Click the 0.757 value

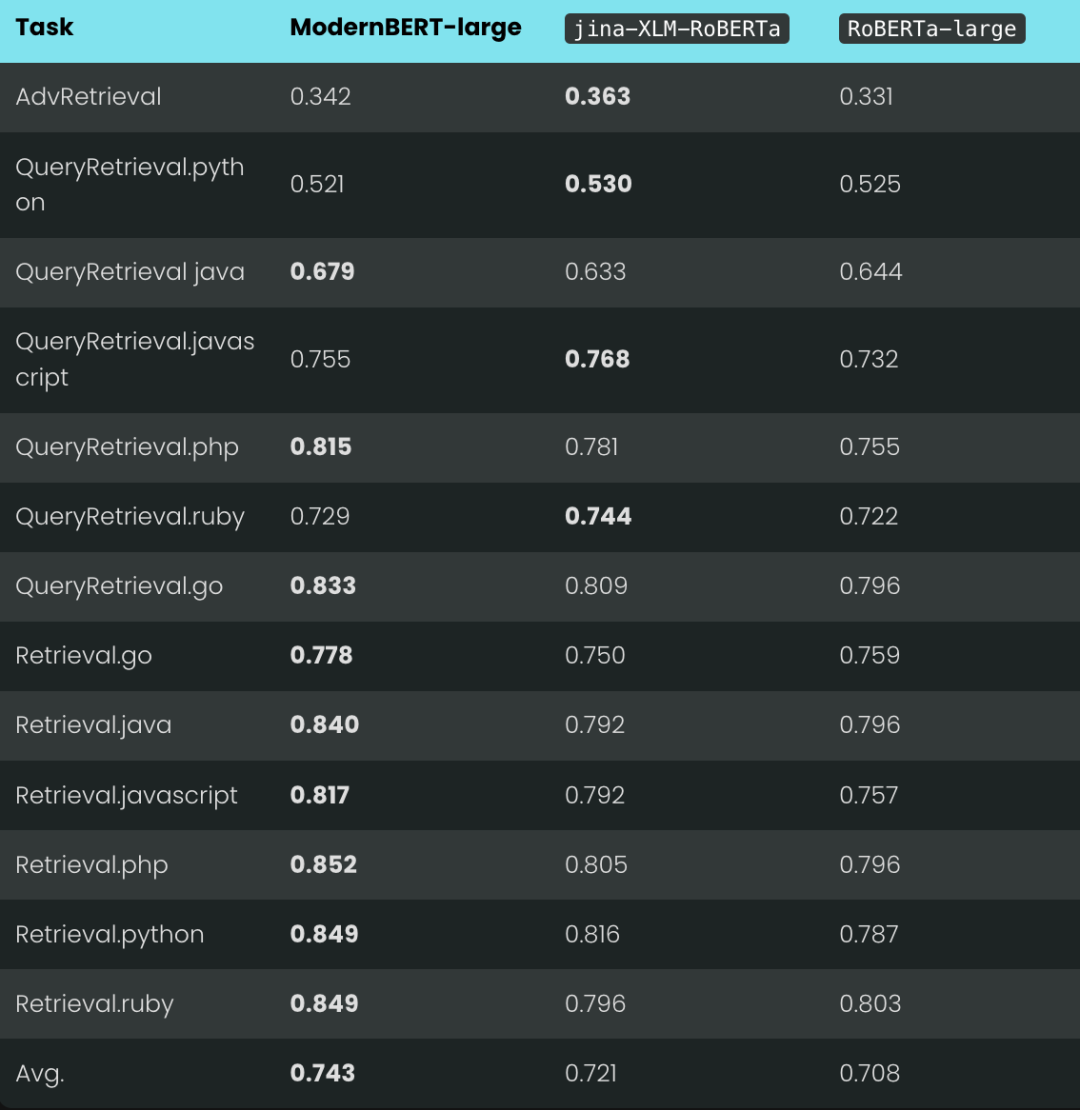868,796
